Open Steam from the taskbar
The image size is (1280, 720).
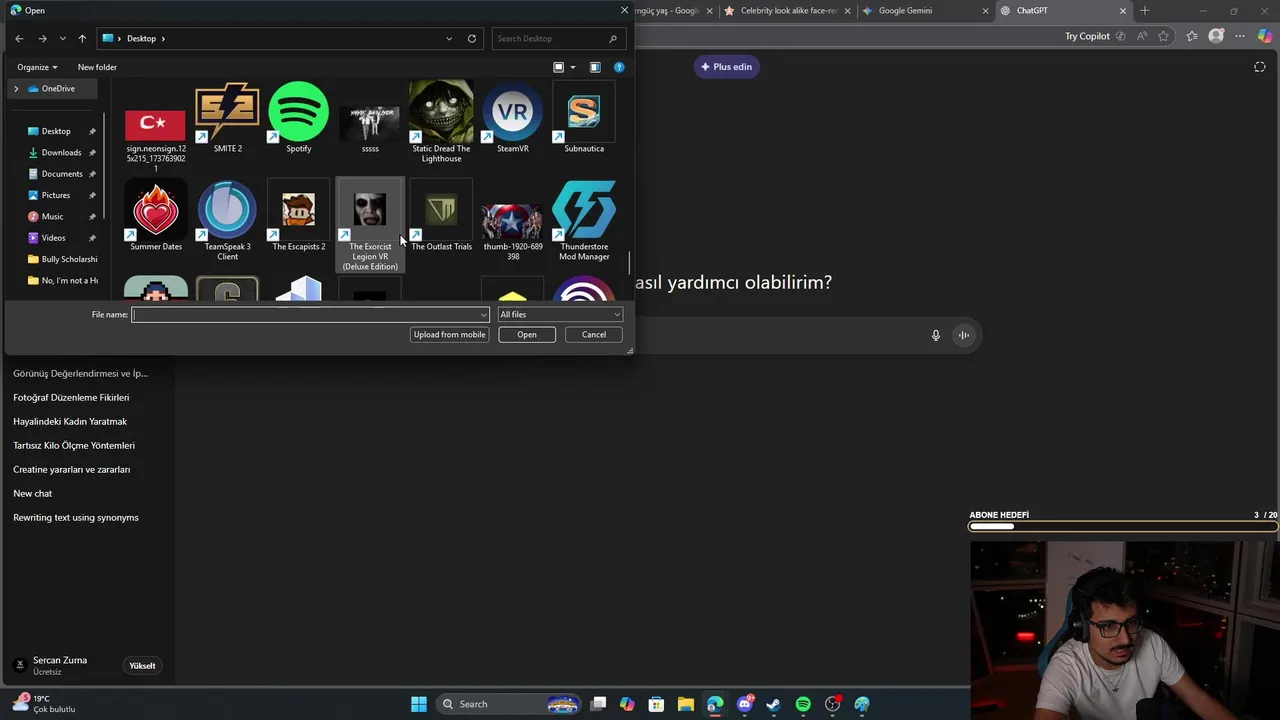773,704
